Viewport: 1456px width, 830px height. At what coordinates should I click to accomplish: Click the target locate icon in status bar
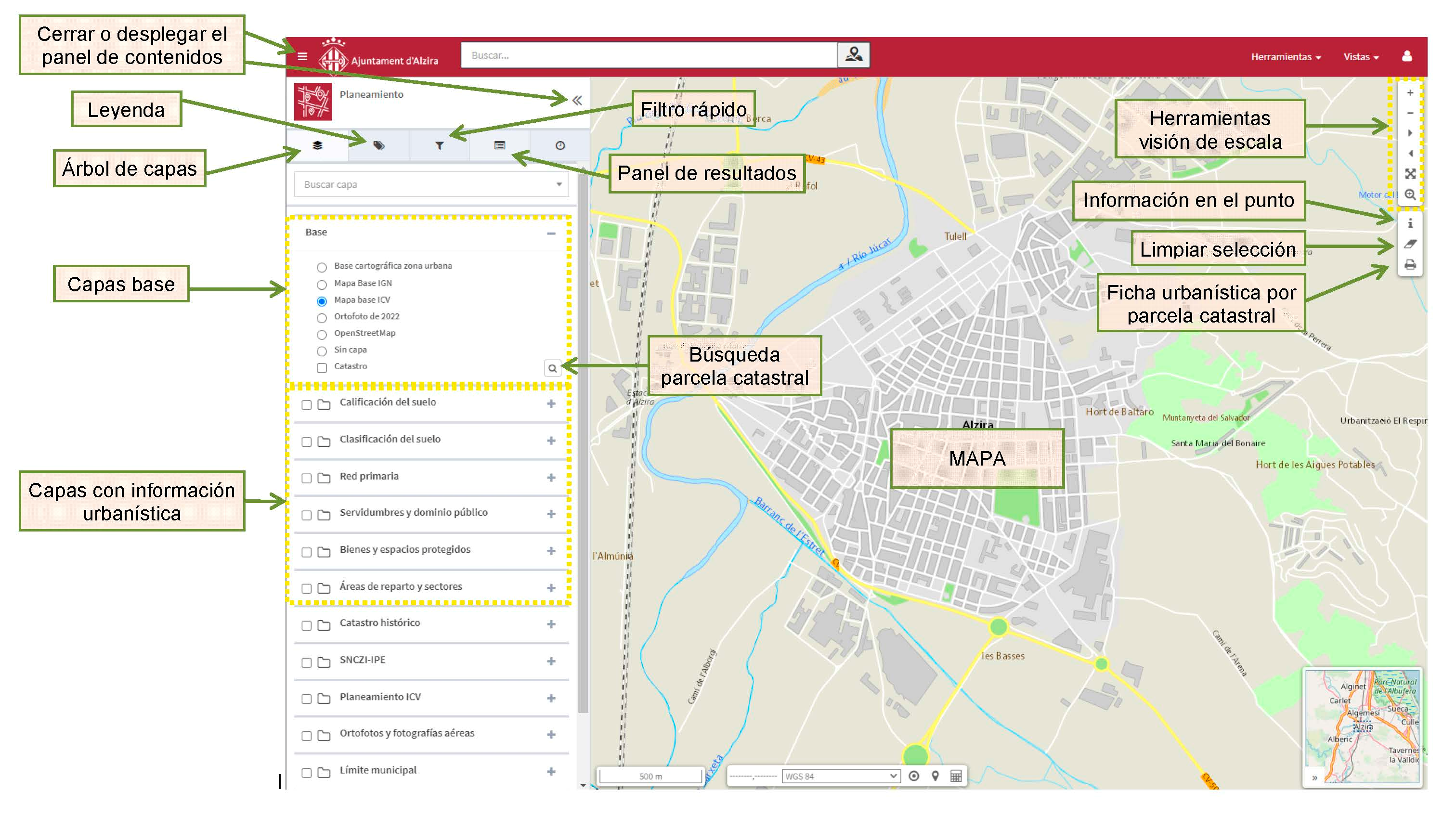point(913,776)
